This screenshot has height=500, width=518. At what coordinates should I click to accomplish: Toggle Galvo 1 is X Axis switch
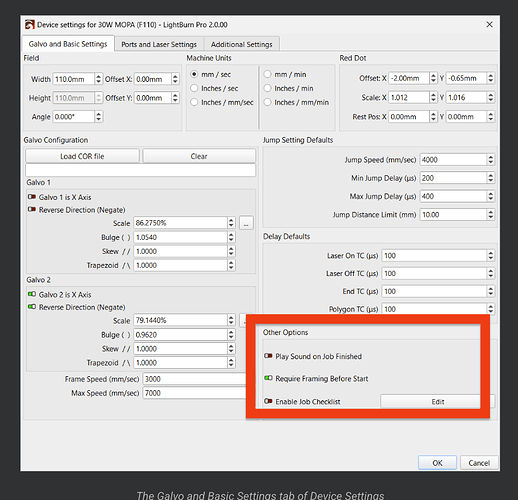tap(32, 197)
